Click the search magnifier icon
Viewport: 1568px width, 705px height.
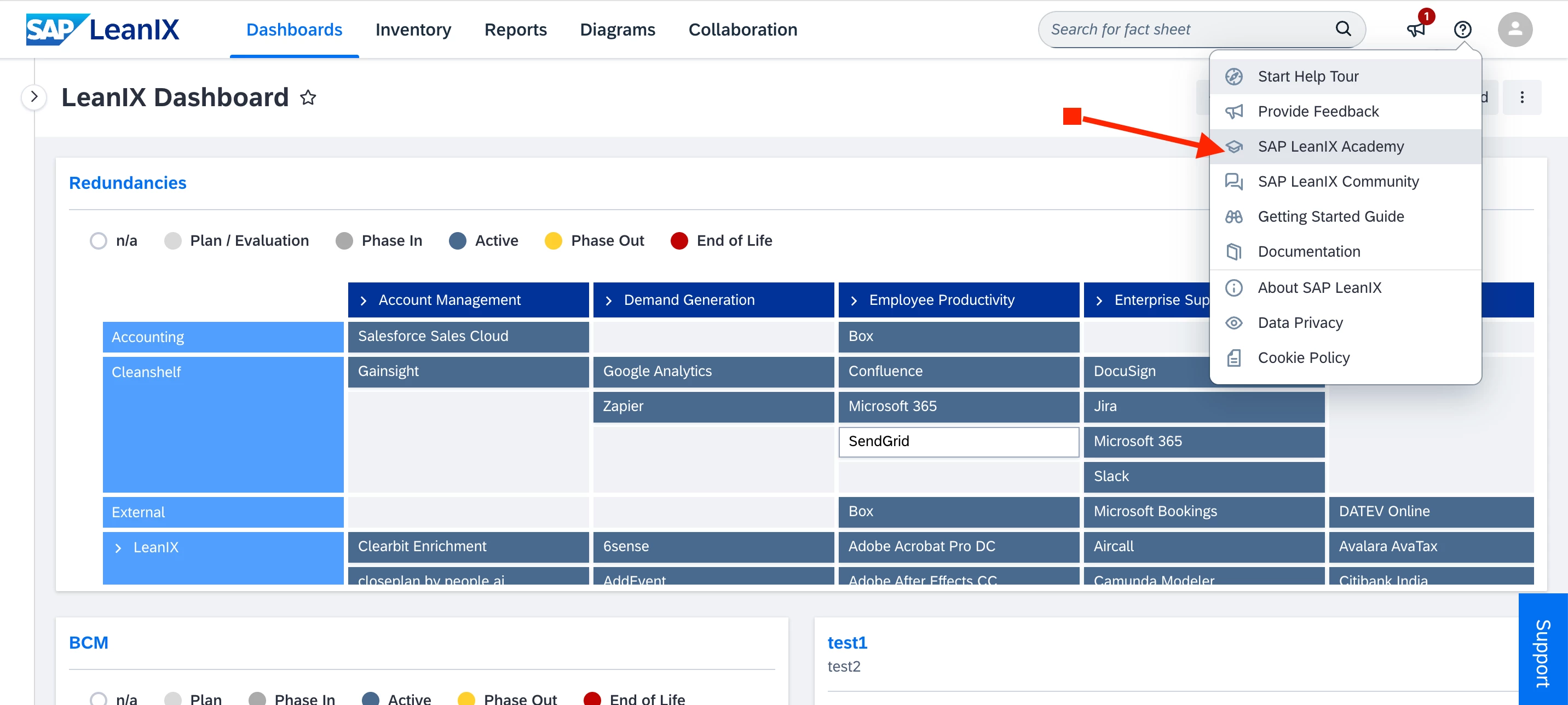point(1343,29)
